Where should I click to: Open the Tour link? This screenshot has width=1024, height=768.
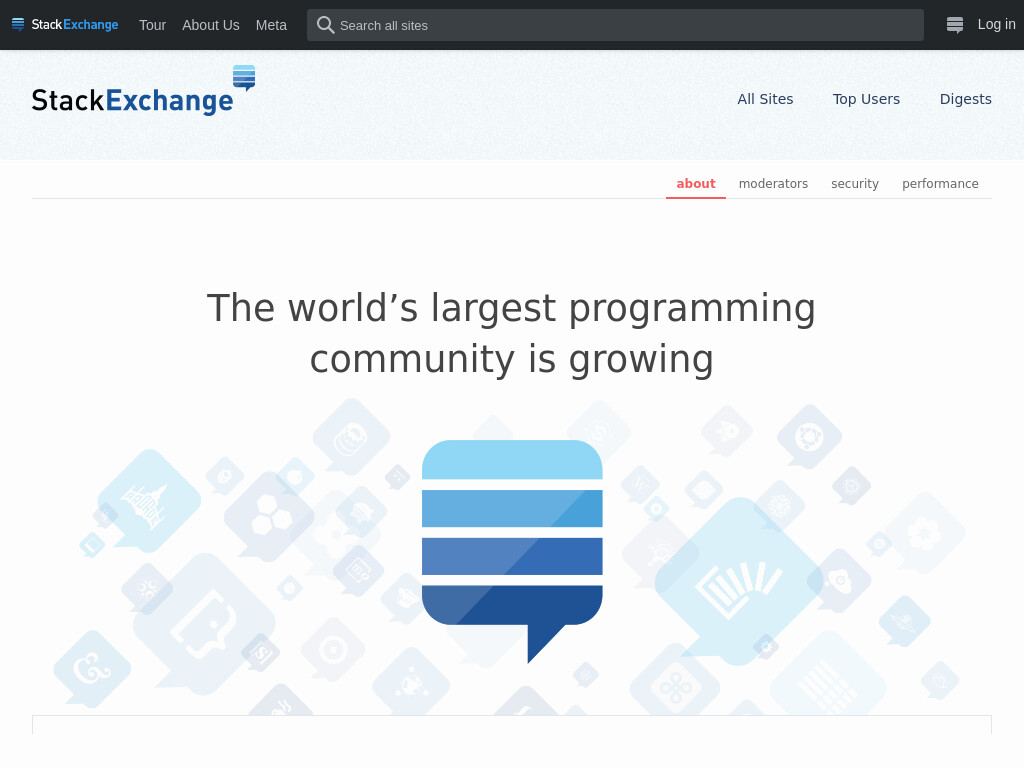[x=152, y=25]
